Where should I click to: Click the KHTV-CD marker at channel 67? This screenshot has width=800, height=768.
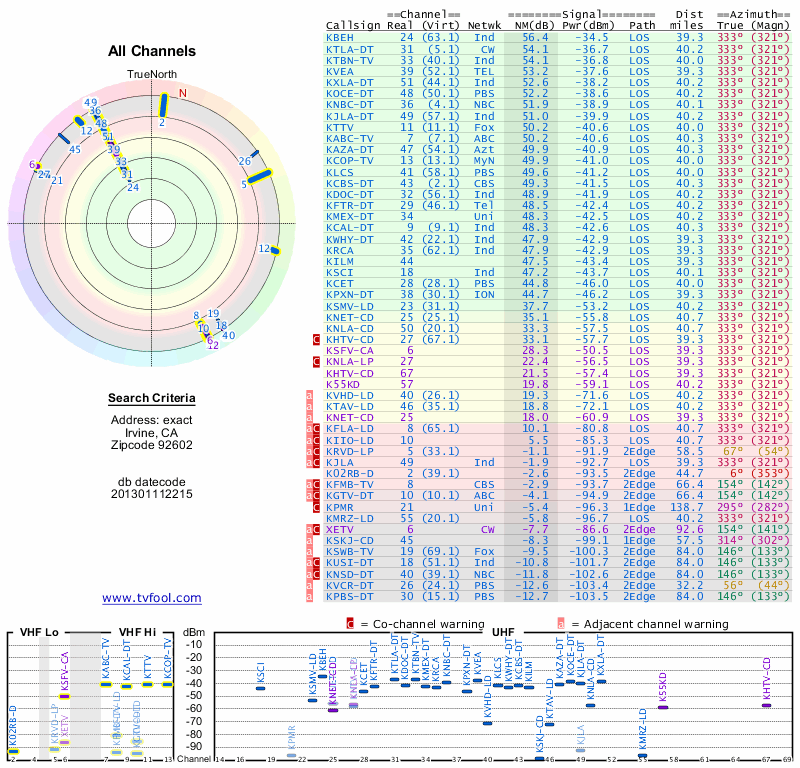tap(766, 705)
